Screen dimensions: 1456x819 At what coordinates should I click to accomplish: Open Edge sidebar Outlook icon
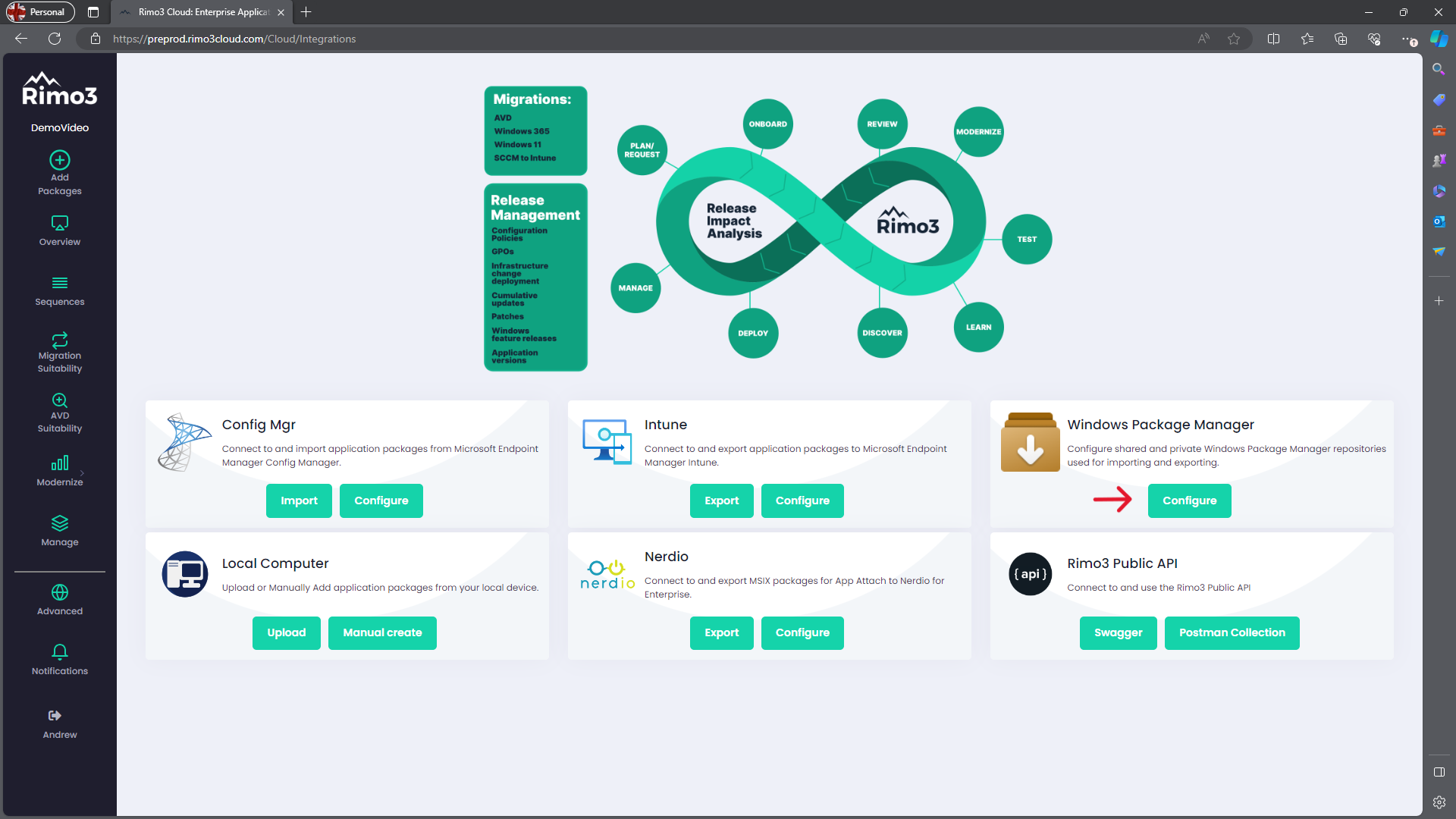1439,221
